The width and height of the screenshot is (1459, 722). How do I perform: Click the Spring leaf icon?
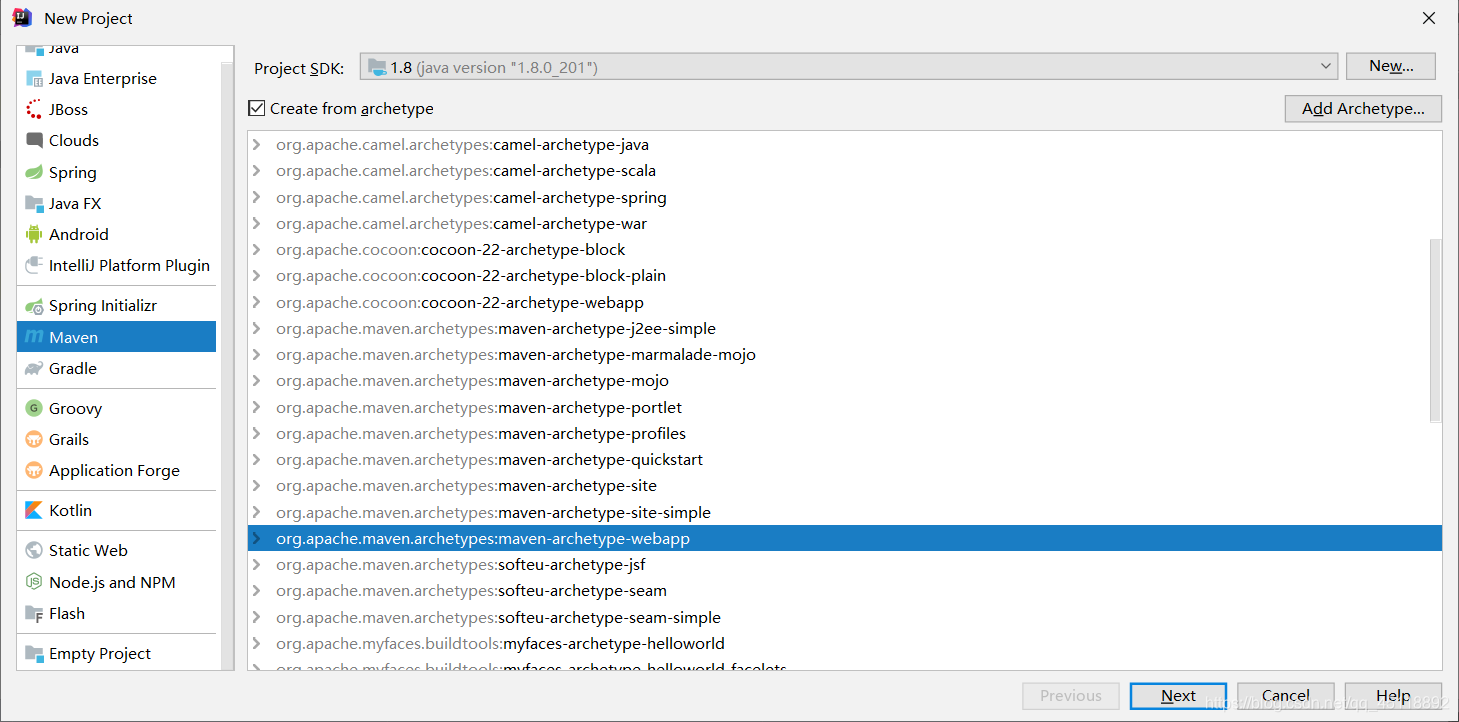tap(34, 173)
